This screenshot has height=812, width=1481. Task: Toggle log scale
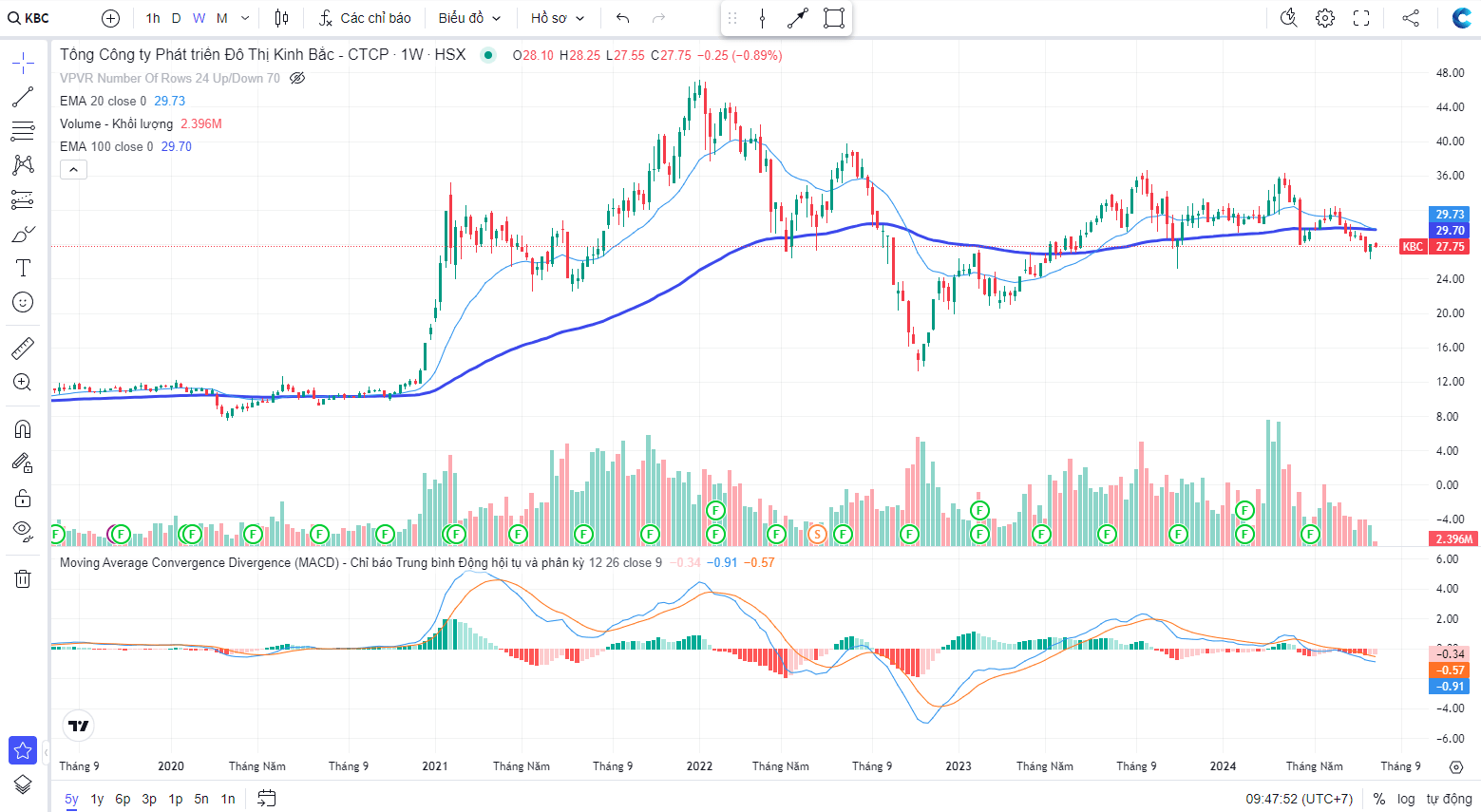click(1406, 799)
